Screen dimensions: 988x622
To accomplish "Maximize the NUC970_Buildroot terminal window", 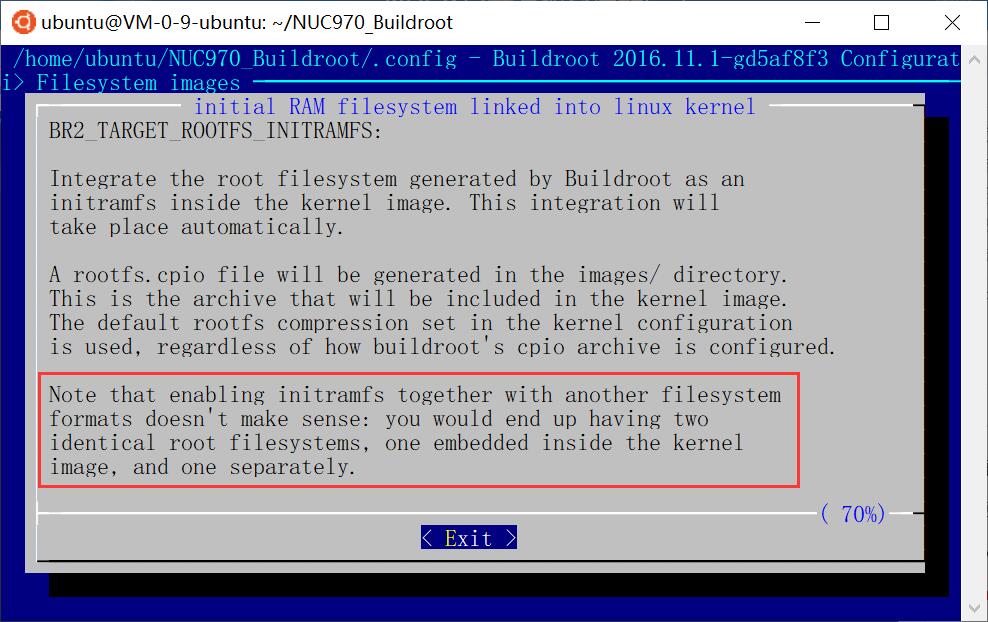I will pos(882,23).
